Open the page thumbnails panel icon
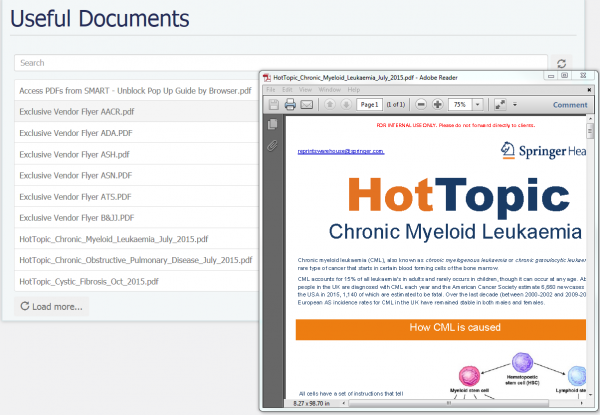 (x=272, y=124)
